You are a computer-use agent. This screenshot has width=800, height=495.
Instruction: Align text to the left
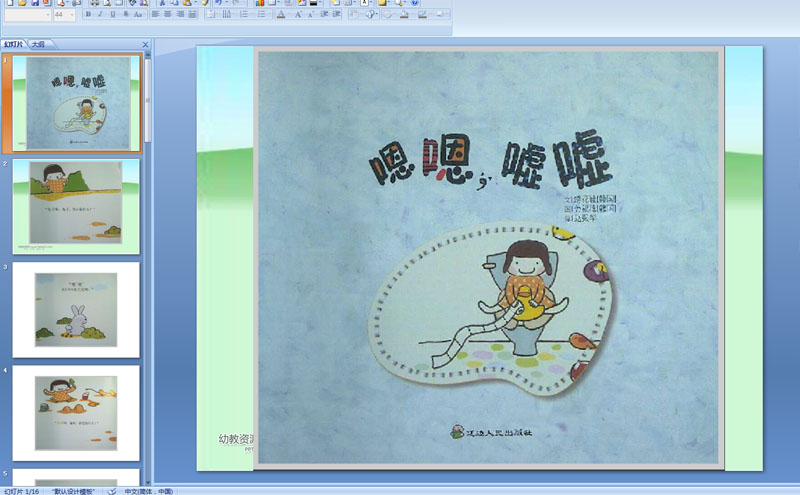pyautogui.click(x=156, y=14)
